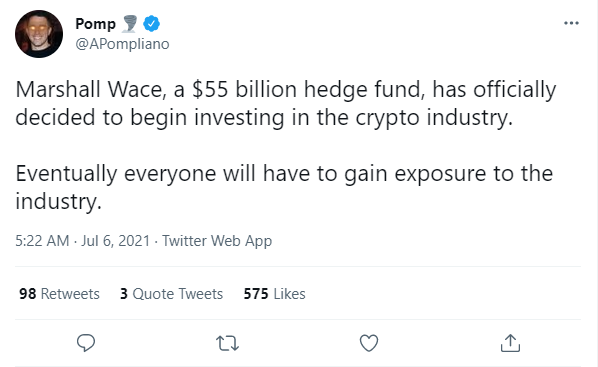Click the Twitter Web App source link
The width and height of the screenshot is (598, 367).
pyautogui.click(x=217, y=241)
